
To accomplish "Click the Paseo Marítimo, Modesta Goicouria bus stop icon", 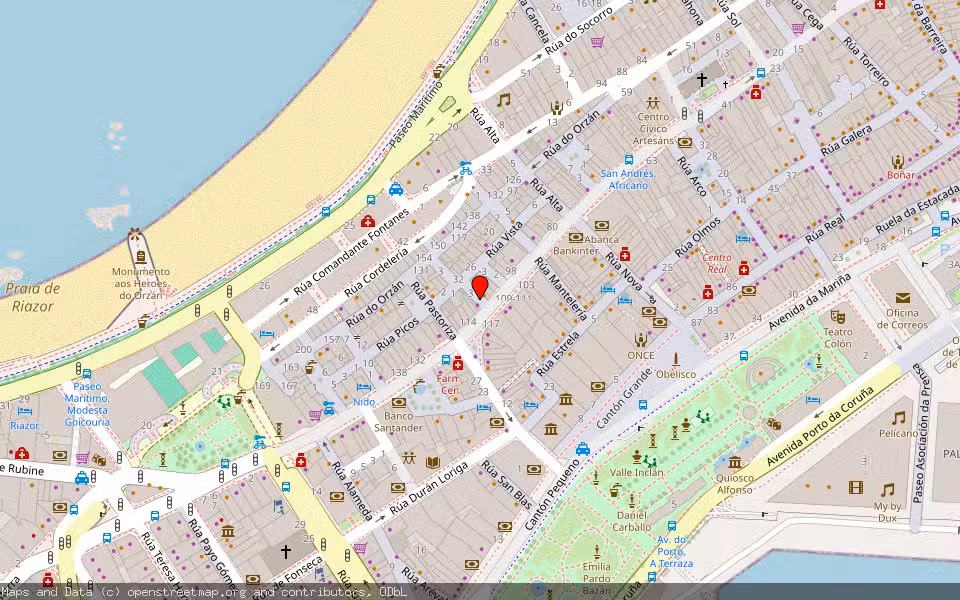I will pos(87,373).
